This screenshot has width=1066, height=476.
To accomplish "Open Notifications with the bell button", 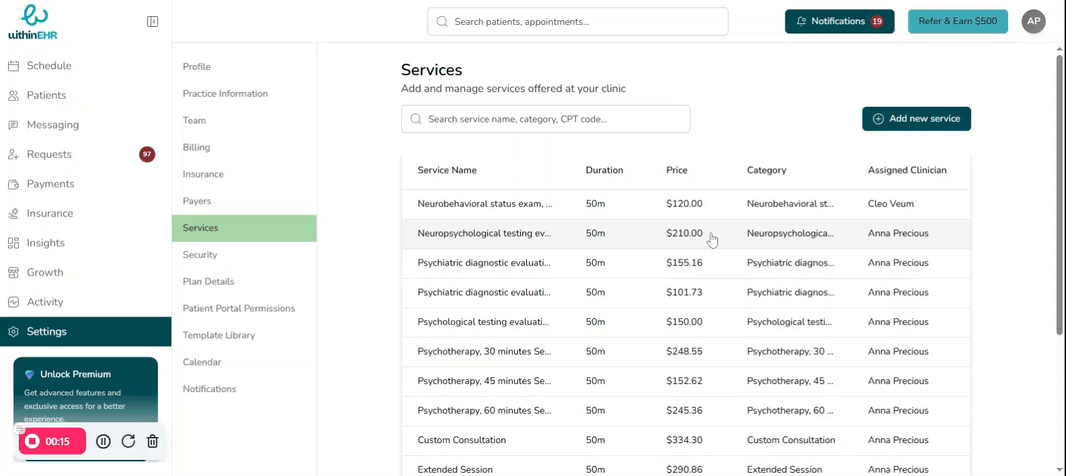I will click(839, 21).
